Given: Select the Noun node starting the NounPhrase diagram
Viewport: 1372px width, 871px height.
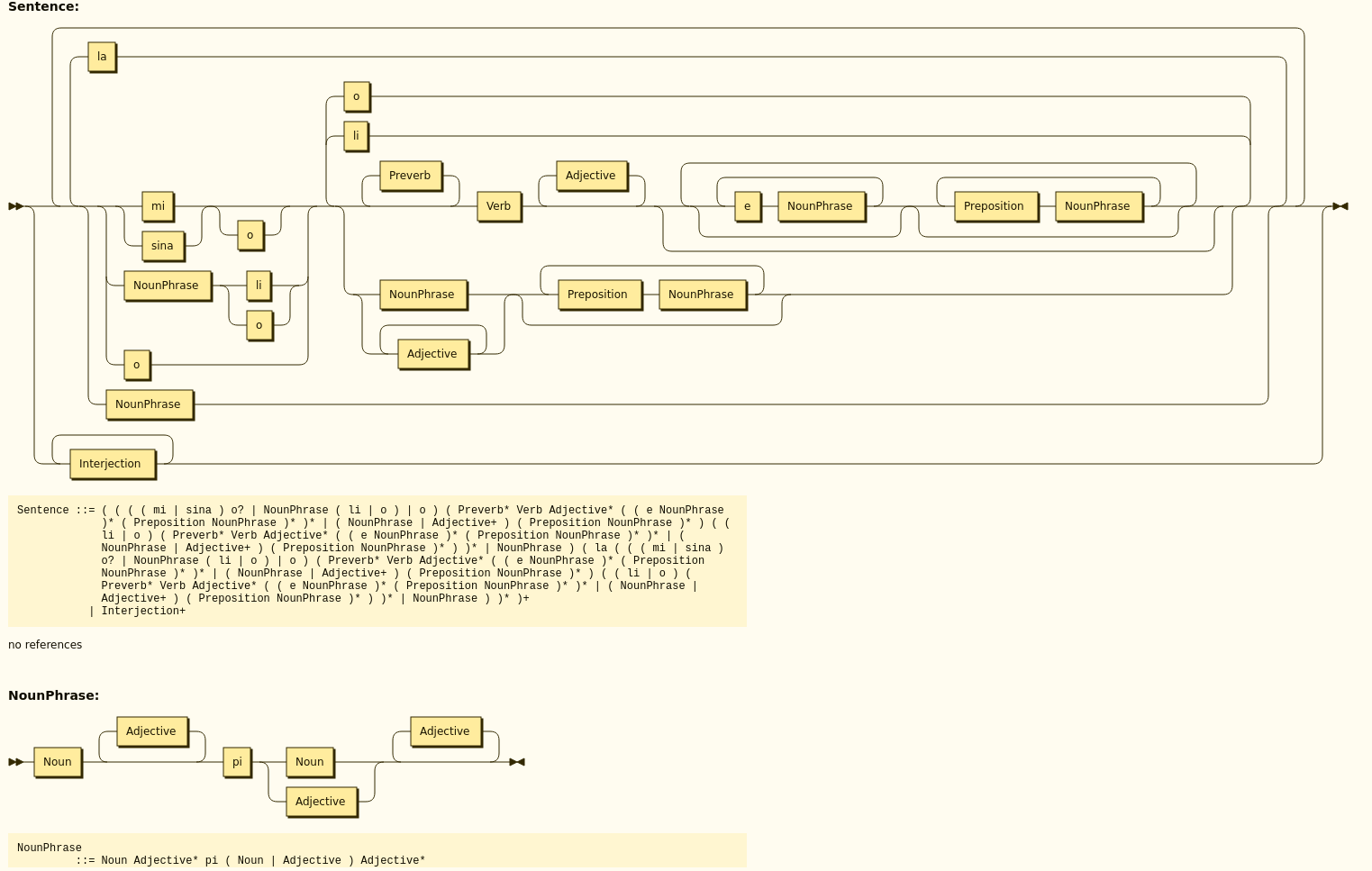Looking at the screenshot, I should tap(58, 761).
